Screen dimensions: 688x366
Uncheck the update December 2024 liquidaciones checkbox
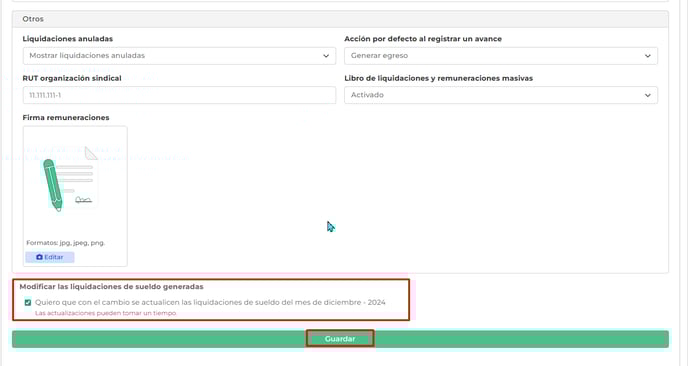pyautogui.click(x=28, y=302)
